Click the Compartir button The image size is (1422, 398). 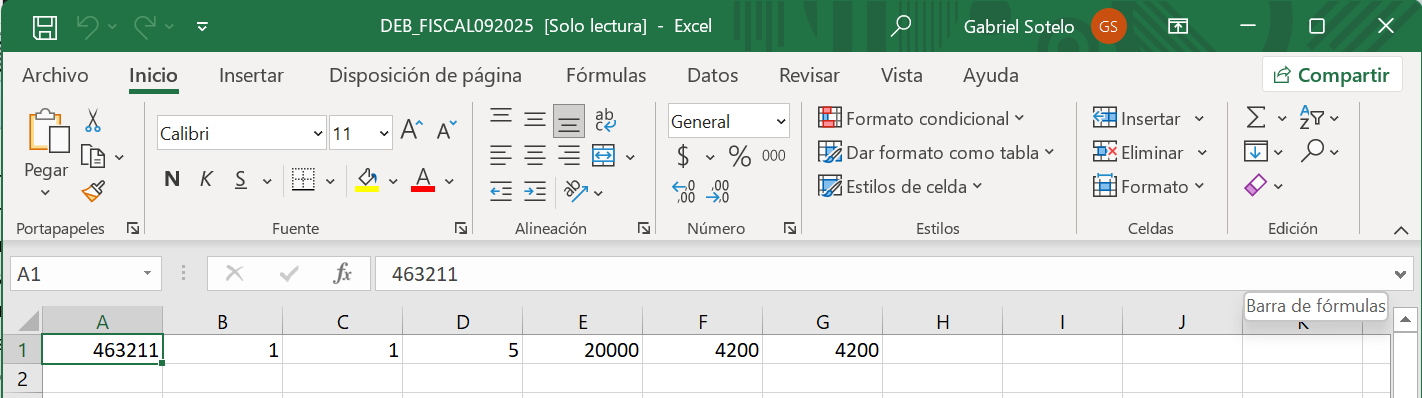tap(1332, 75)
